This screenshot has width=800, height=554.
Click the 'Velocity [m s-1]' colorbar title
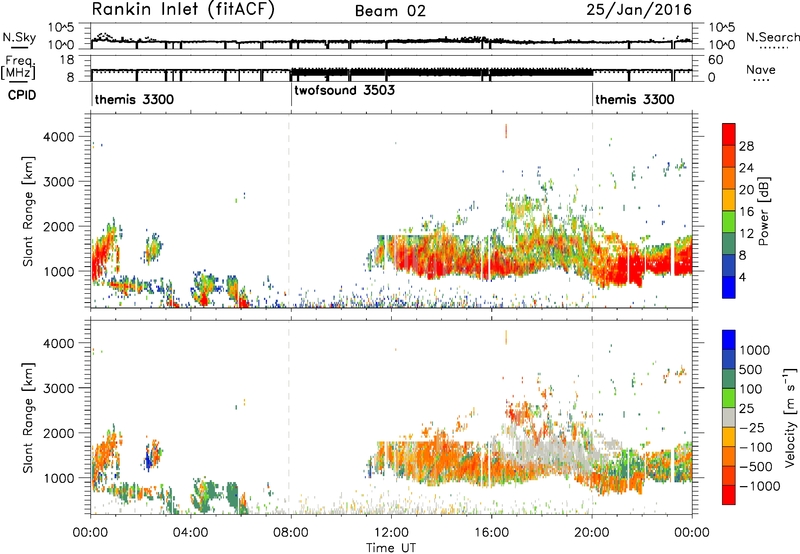click(790, 417)
